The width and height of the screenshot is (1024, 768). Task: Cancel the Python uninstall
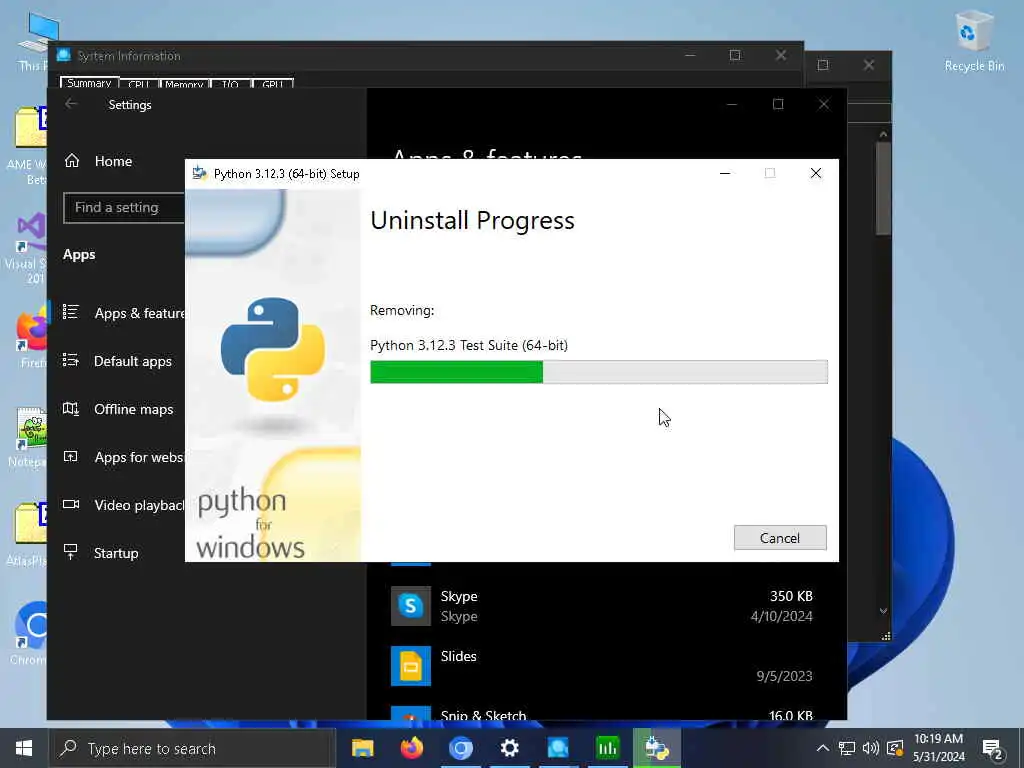[780, 537]
